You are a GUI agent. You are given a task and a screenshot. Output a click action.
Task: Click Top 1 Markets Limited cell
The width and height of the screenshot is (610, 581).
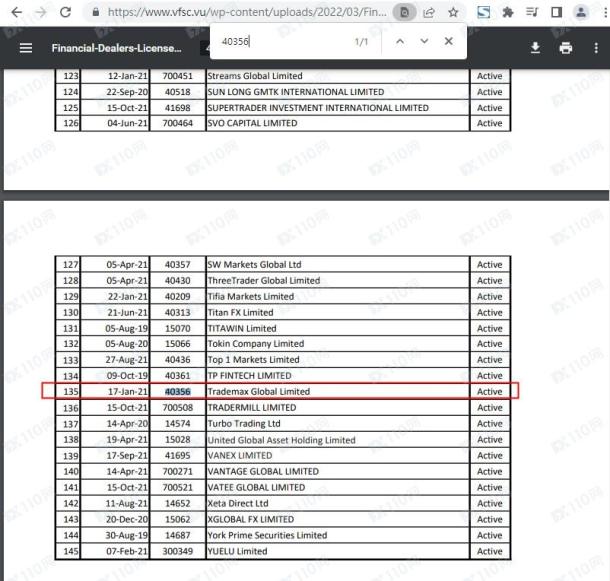point(337,360)
